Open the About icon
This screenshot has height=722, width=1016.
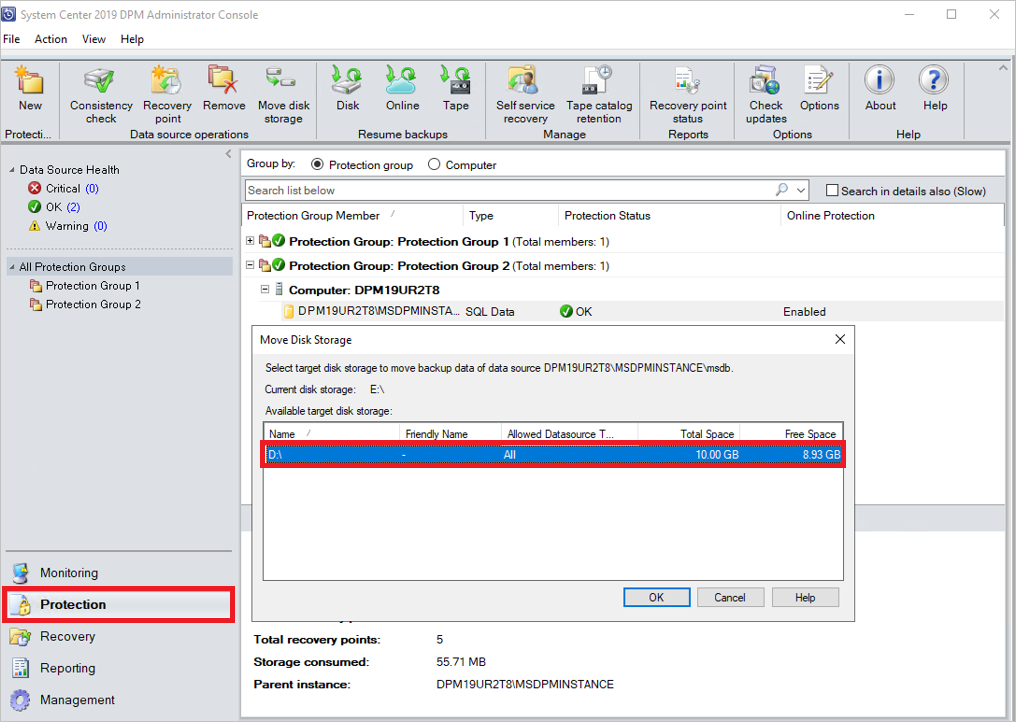tap(879, 80)
